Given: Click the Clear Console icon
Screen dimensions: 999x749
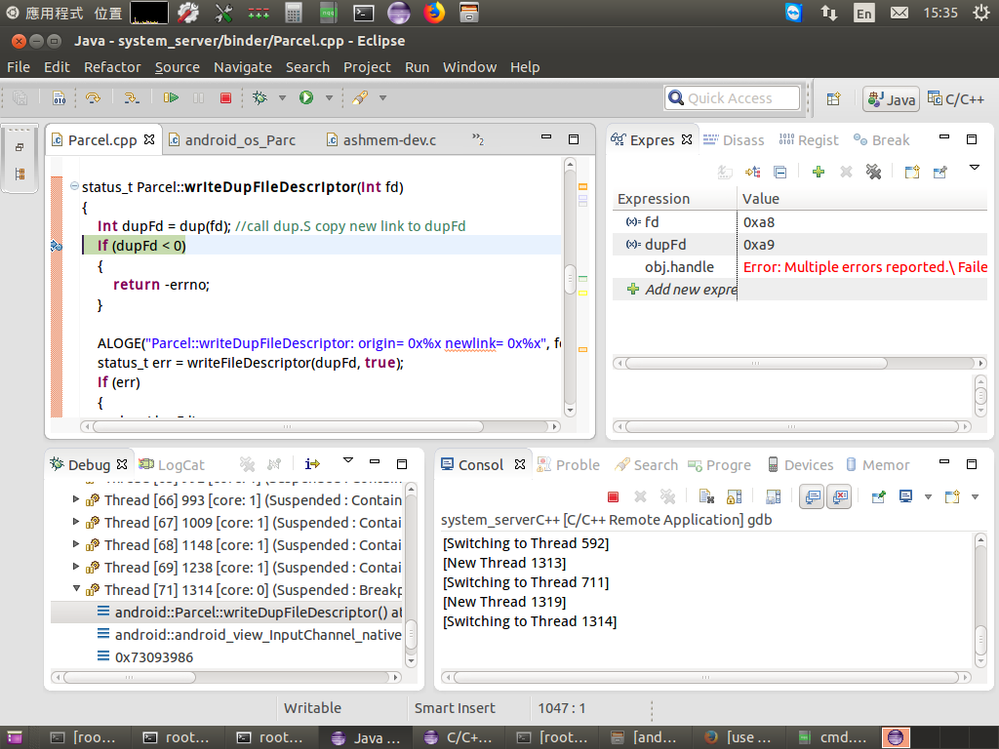Looking at the screenshot, I should tap(706, 497).
